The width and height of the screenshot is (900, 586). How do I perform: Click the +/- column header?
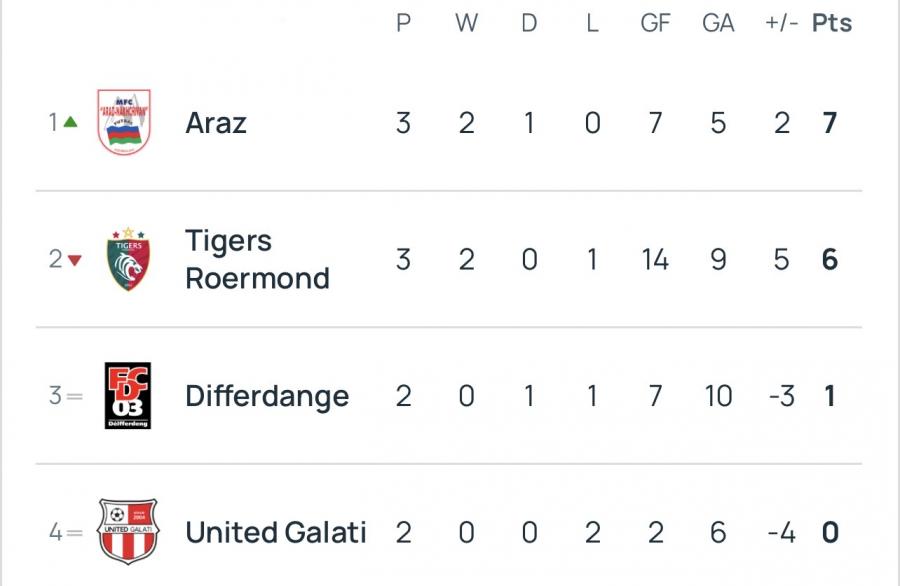pos(781,23)
